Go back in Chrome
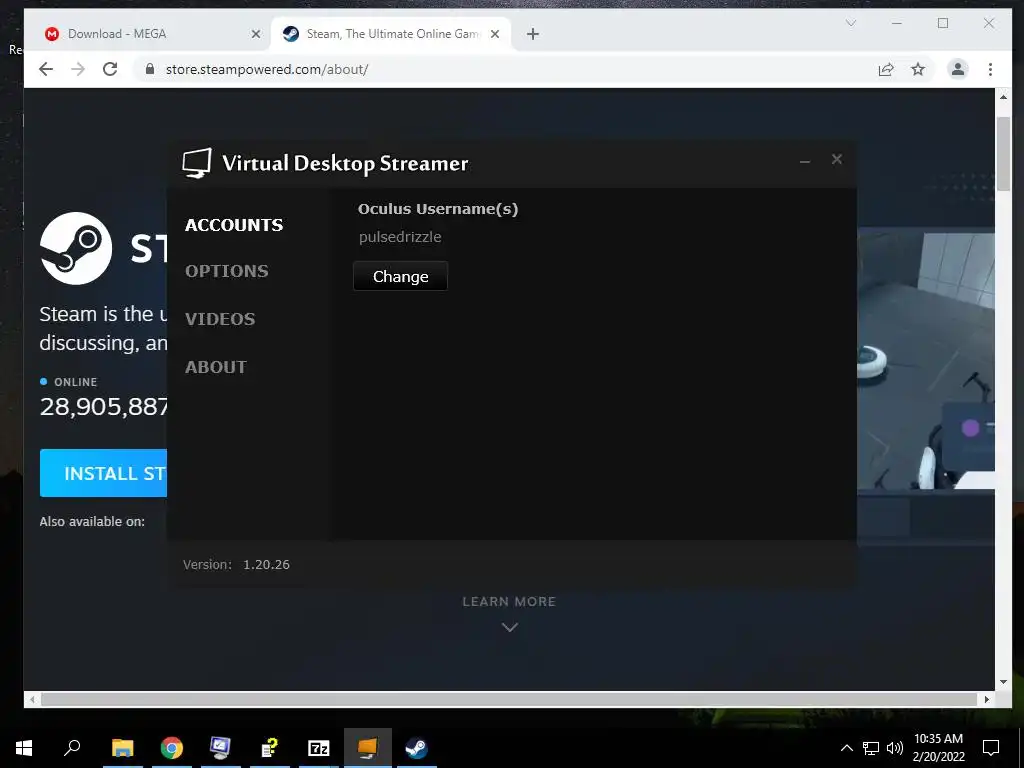1024x768 pixels. (x=45, y=69)
